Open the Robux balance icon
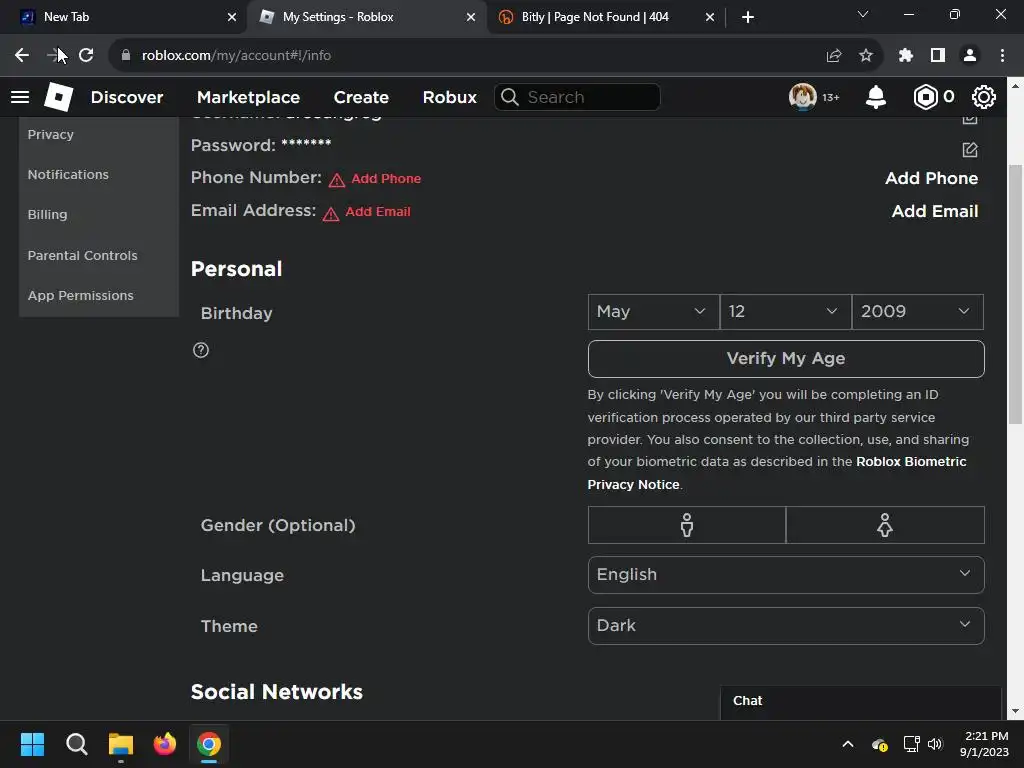 [x=925, y=97]
